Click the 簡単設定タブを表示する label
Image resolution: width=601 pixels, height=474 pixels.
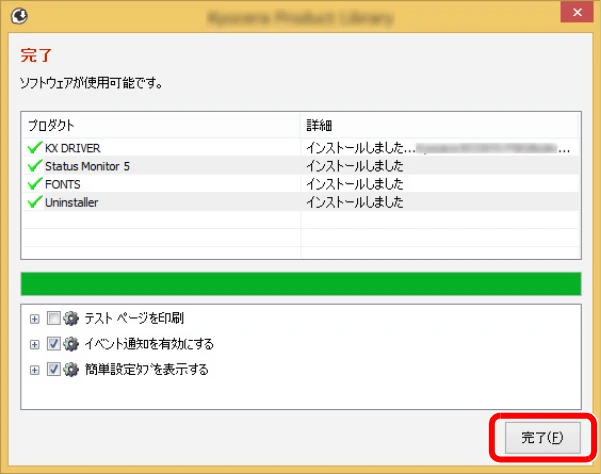pyautogui.click(x=146, y=369)
